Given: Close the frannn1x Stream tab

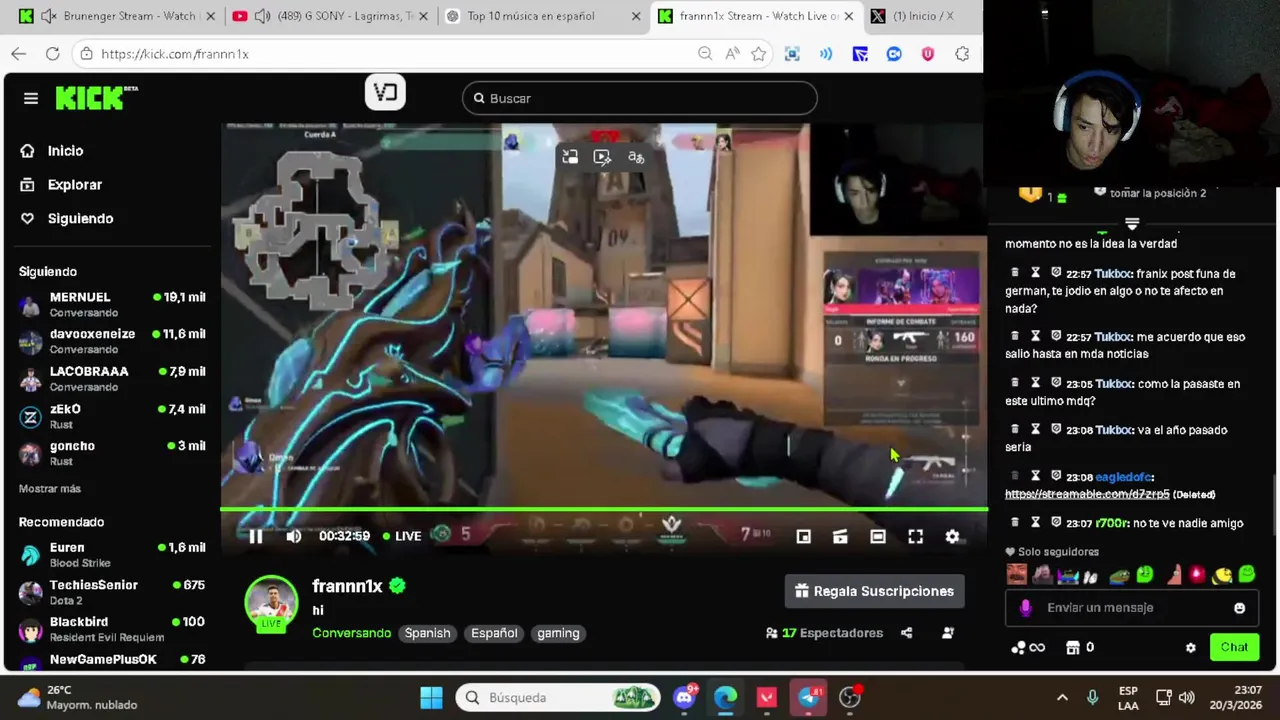Looking at the screenshot, I should [849, 16].
